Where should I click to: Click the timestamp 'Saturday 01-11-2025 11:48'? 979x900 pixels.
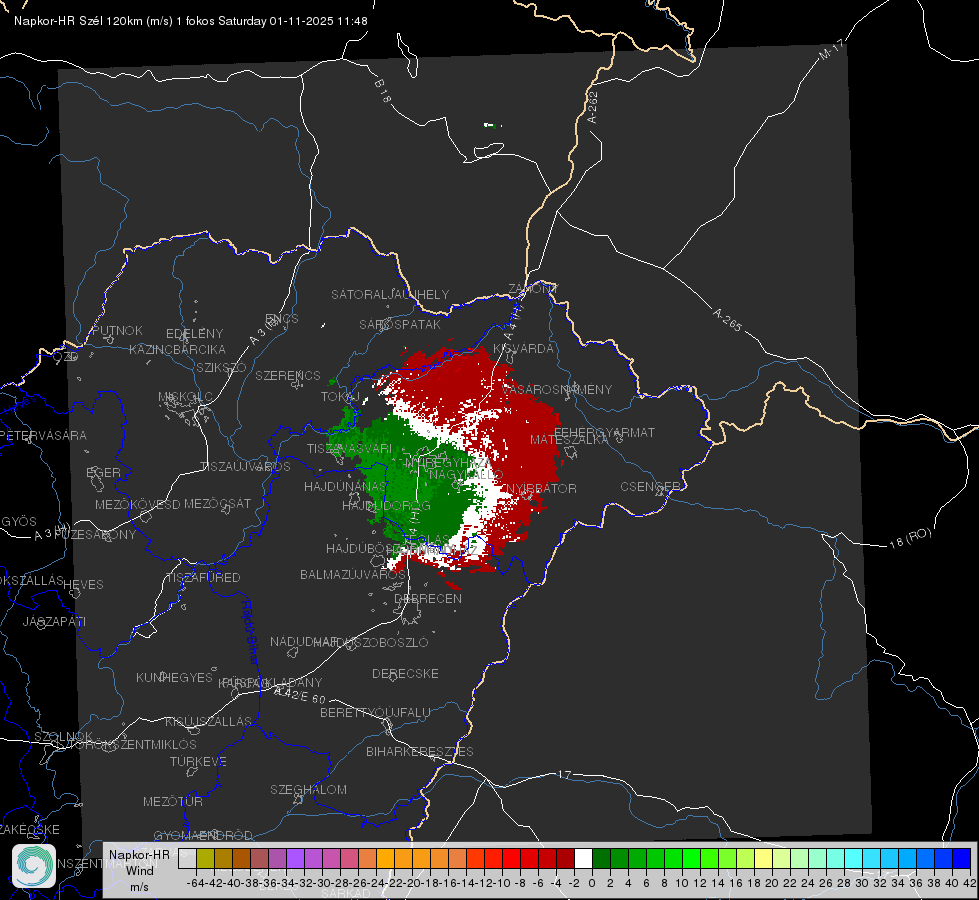293,21
